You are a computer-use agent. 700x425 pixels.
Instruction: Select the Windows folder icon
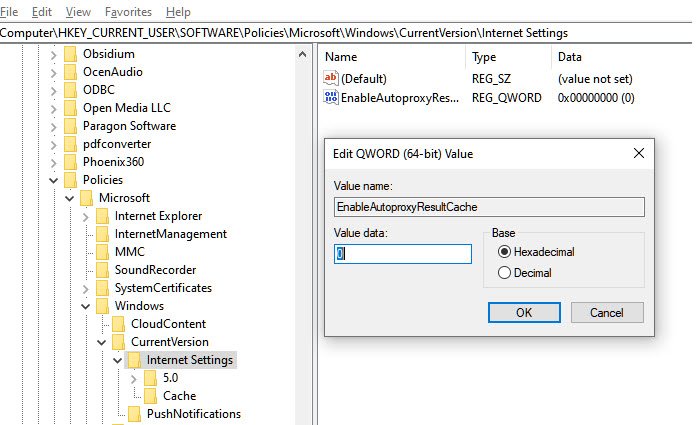pos(103,306)
